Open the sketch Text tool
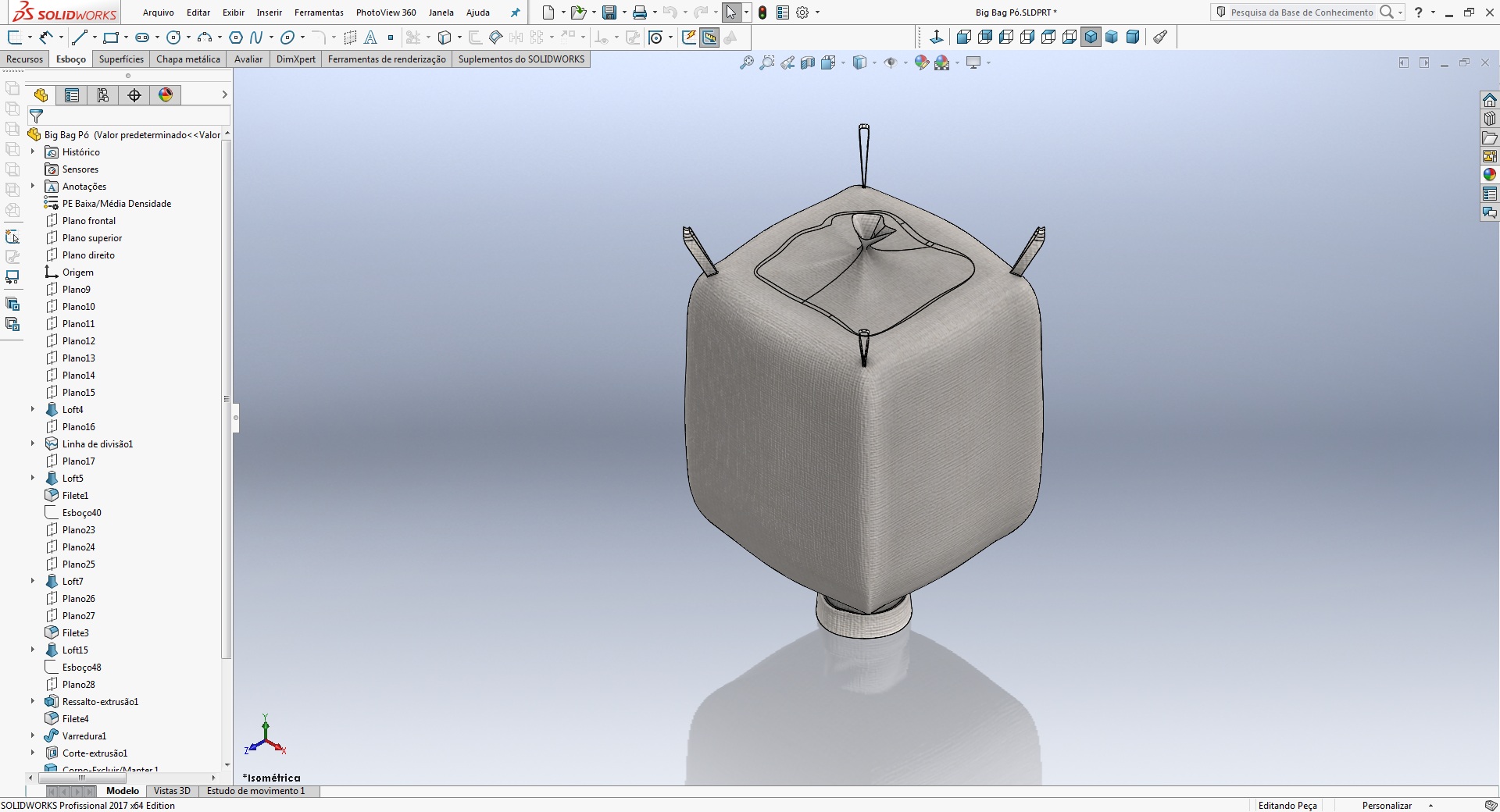Viewport: 1500px width, 812px height. pyautogui.click(x=371, y=37)
